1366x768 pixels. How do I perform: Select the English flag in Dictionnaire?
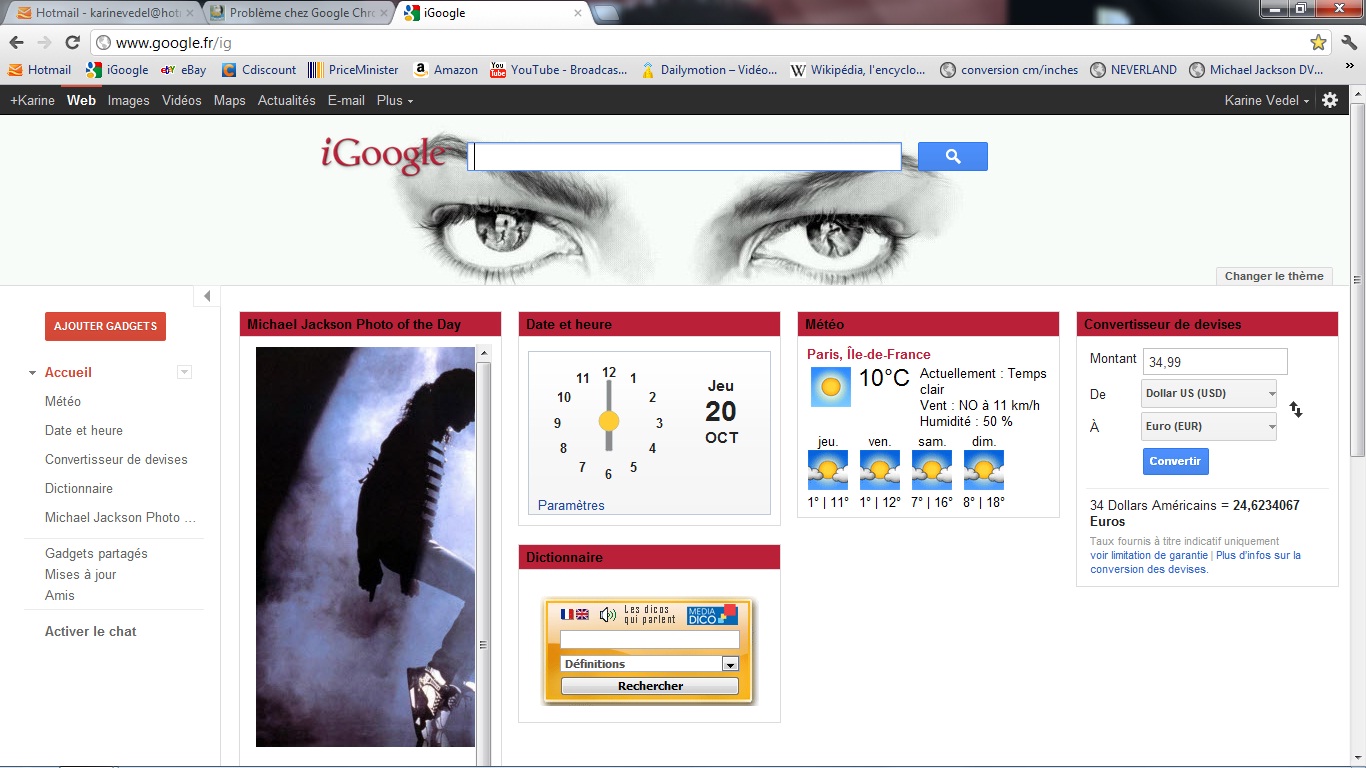[582, 614]
